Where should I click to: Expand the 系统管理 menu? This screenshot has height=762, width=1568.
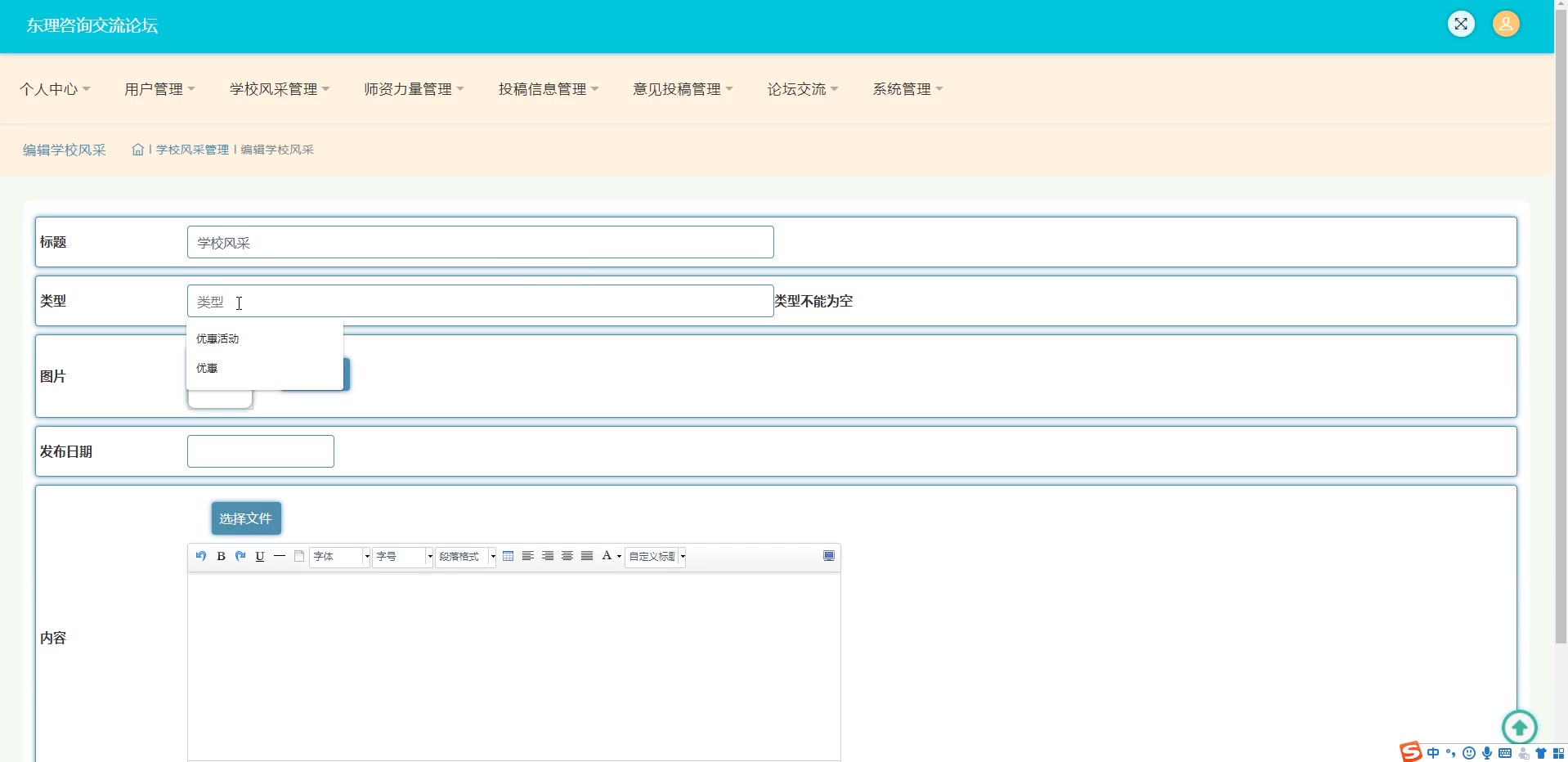(907, 89)
